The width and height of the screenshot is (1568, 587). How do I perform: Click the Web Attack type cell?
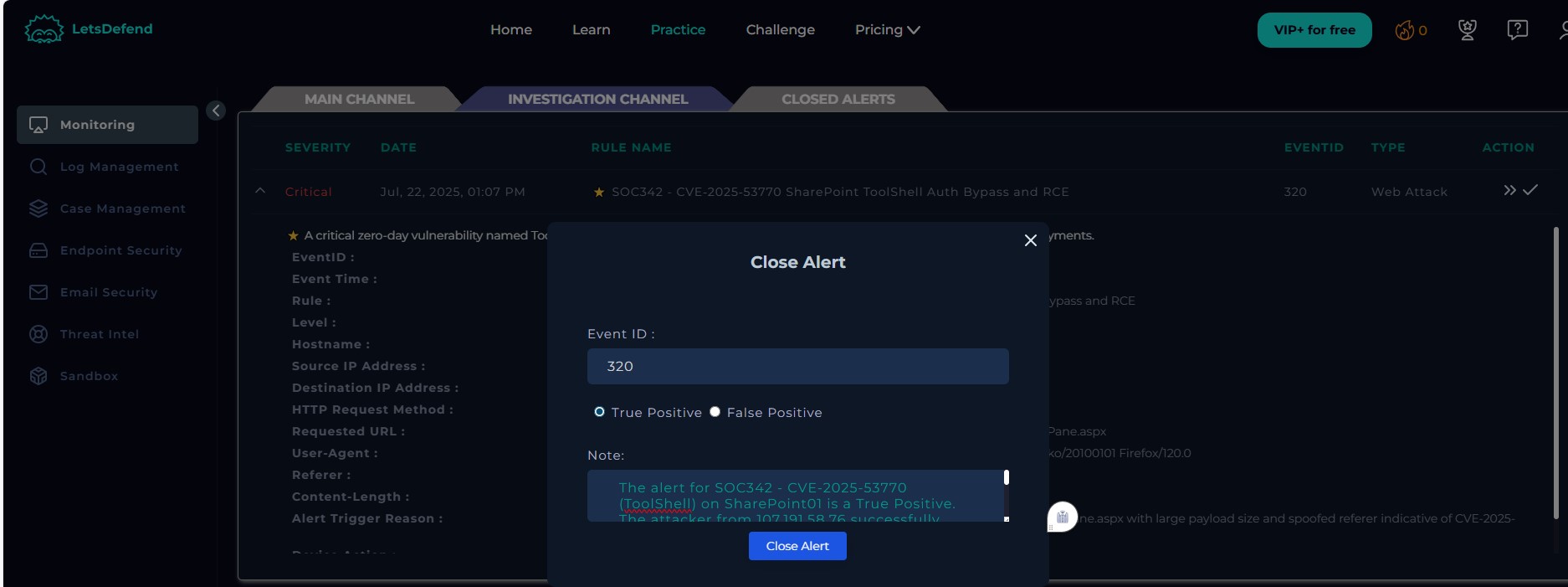point(1409,192)
